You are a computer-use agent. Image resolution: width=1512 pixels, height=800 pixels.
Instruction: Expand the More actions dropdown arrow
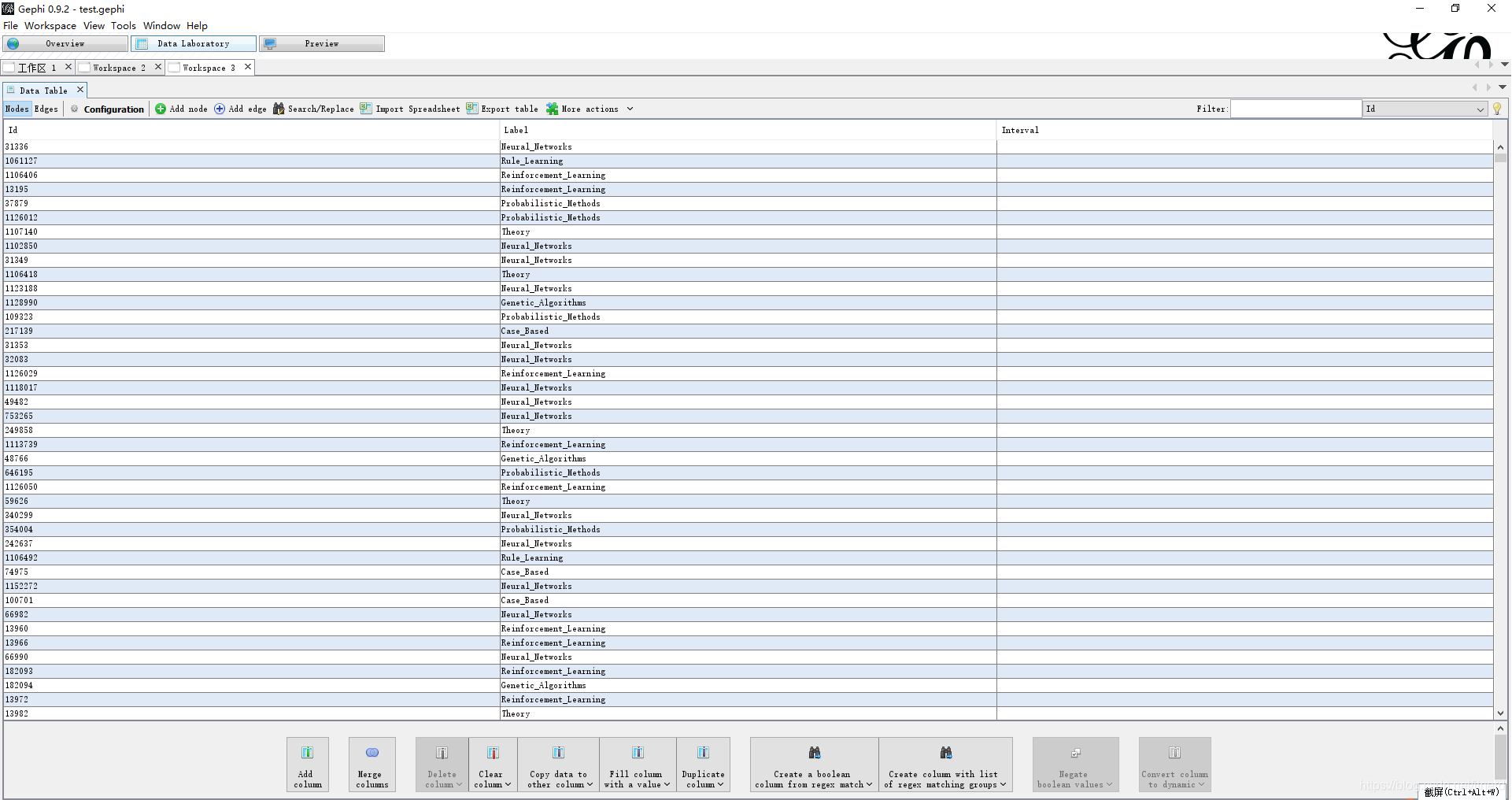(630, 109)
